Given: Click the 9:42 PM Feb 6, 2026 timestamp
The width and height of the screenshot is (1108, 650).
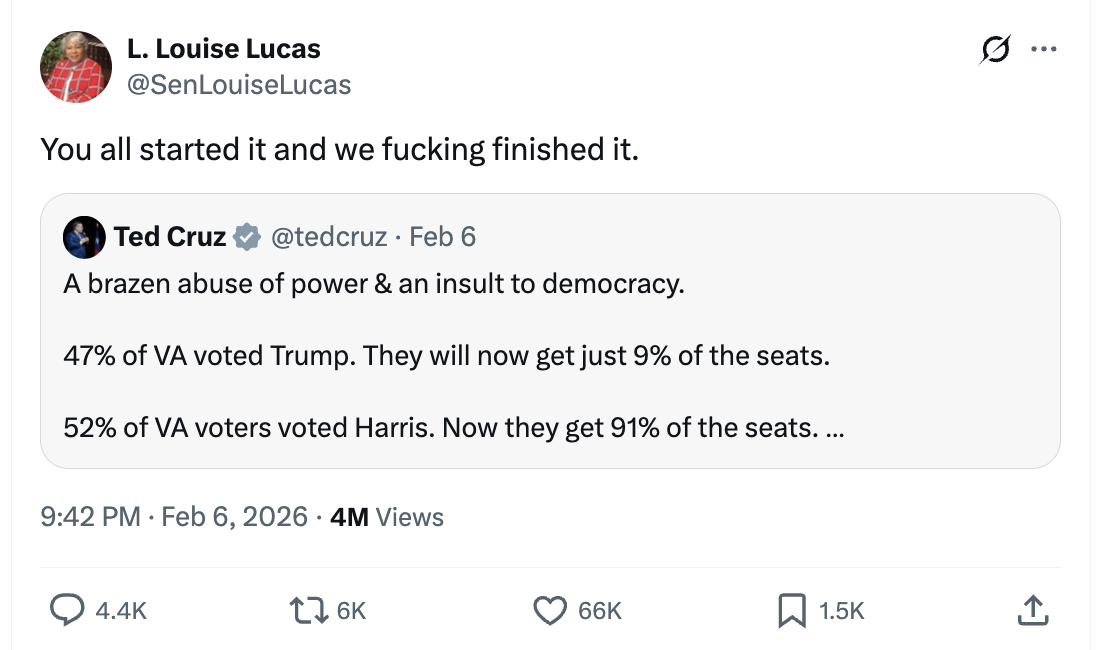Looking at the screenshot, I should click(174, 517).
